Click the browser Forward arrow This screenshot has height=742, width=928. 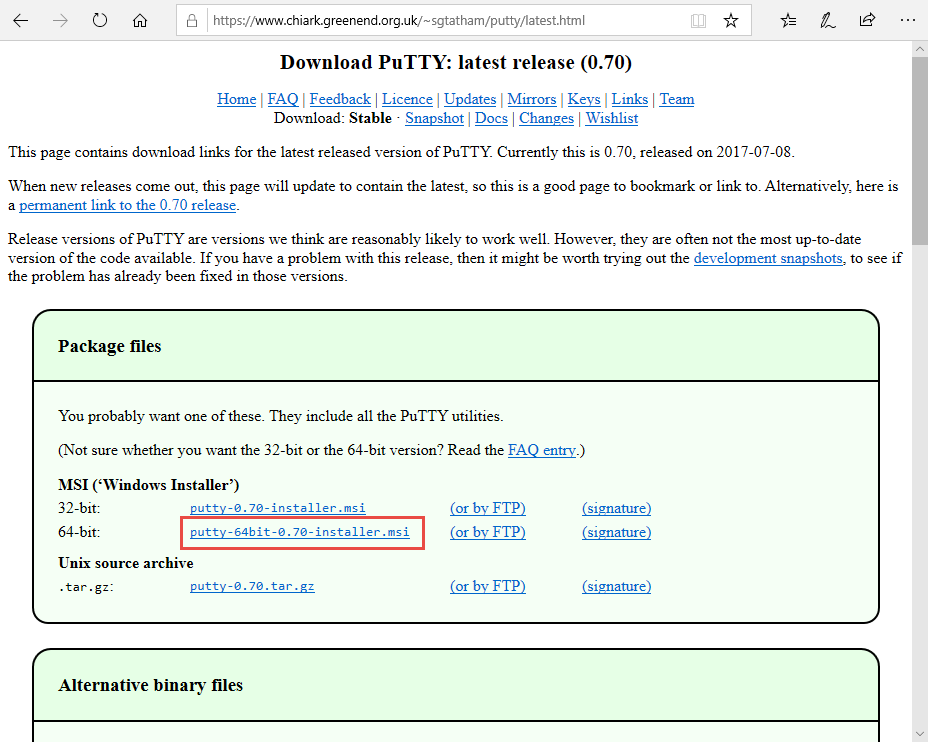pos(60,21)
